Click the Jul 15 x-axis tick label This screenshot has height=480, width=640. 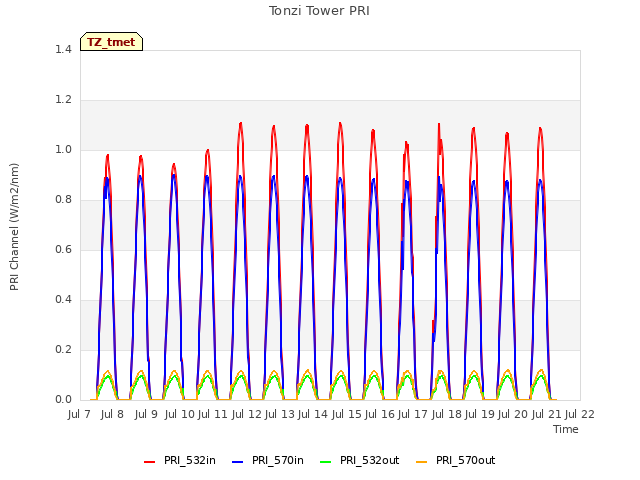click(x=347, y=414)
